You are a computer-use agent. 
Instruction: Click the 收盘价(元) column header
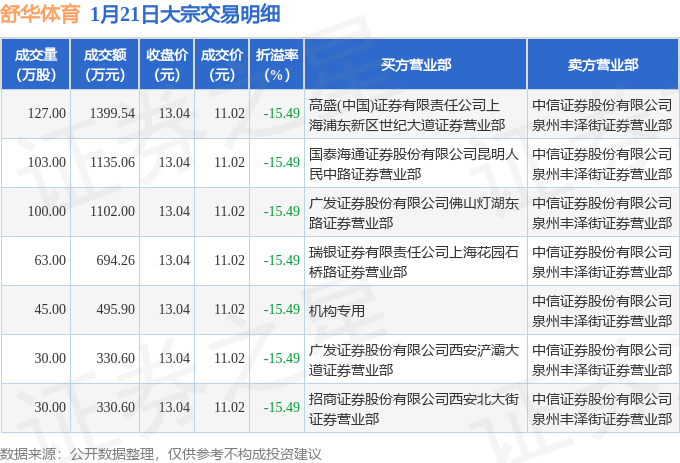[x=167, y=64]
